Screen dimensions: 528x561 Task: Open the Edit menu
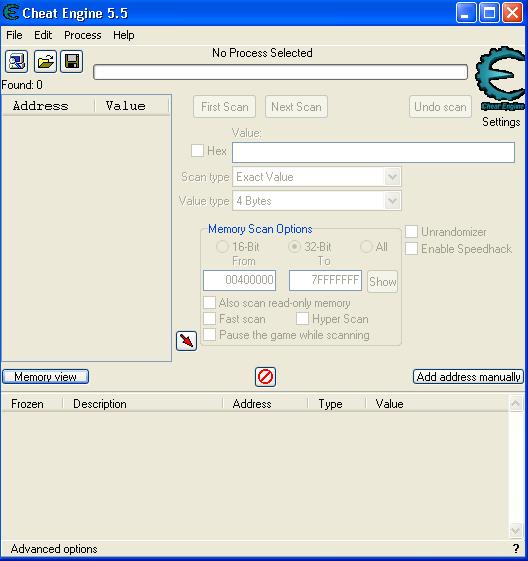pyautogui.click(x=43, y=35)
